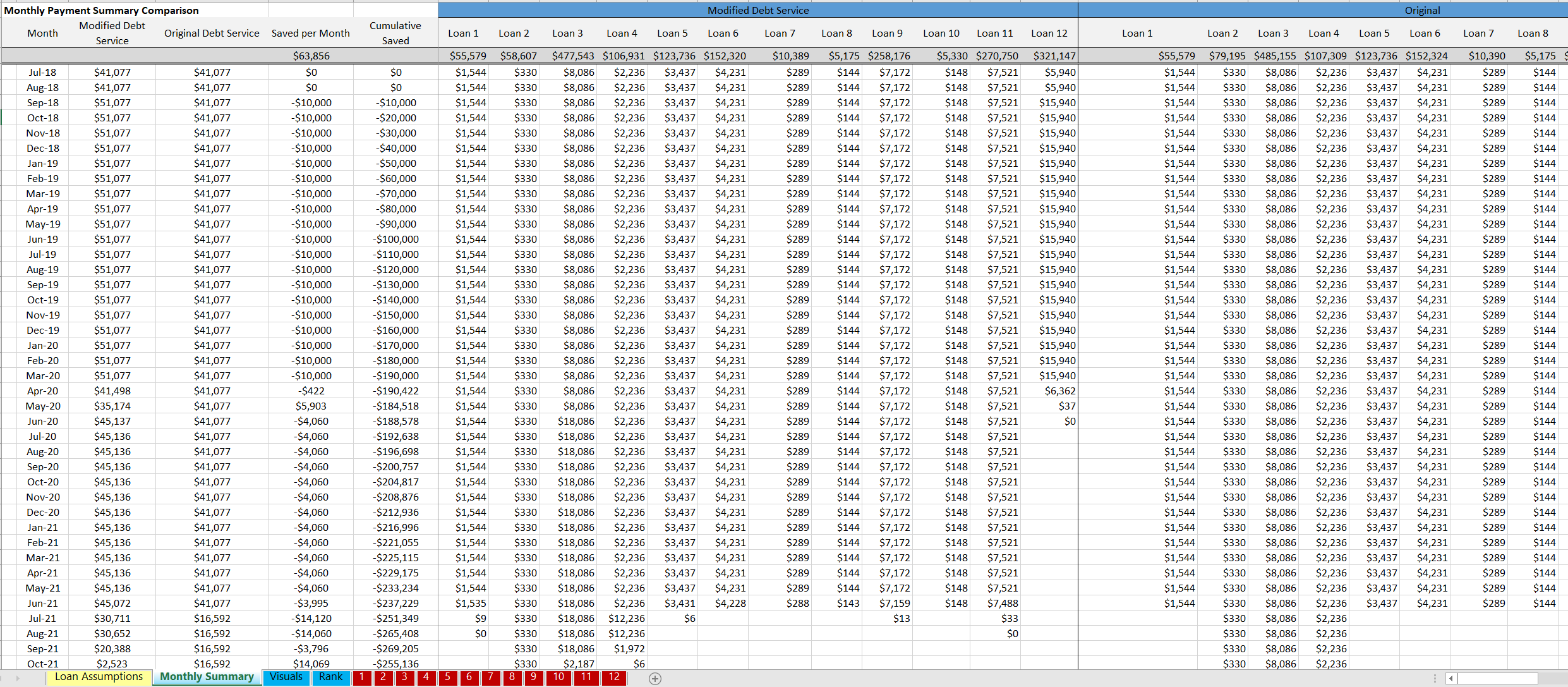Select the Apr-20 month cell

coord(42,391)
